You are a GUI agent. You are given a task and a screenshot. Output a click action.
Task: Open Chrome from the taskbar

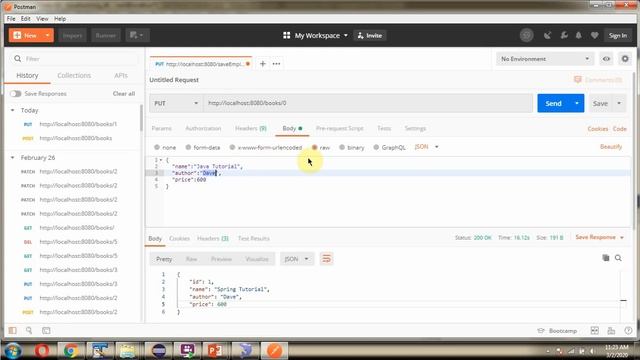(x=70, y=351)
